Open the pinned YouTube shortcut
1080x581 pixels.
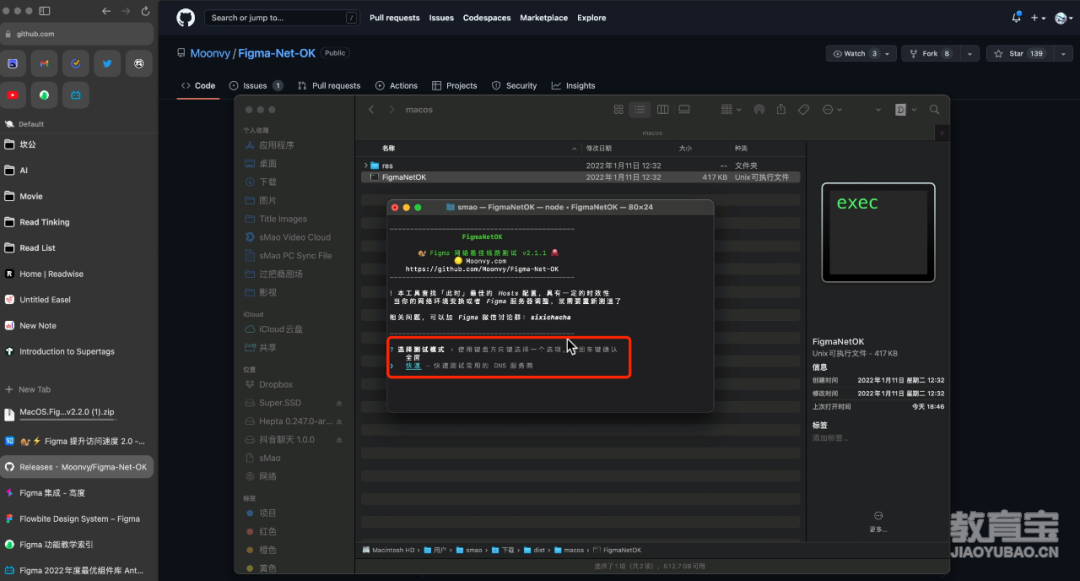[x=12, y=95]
